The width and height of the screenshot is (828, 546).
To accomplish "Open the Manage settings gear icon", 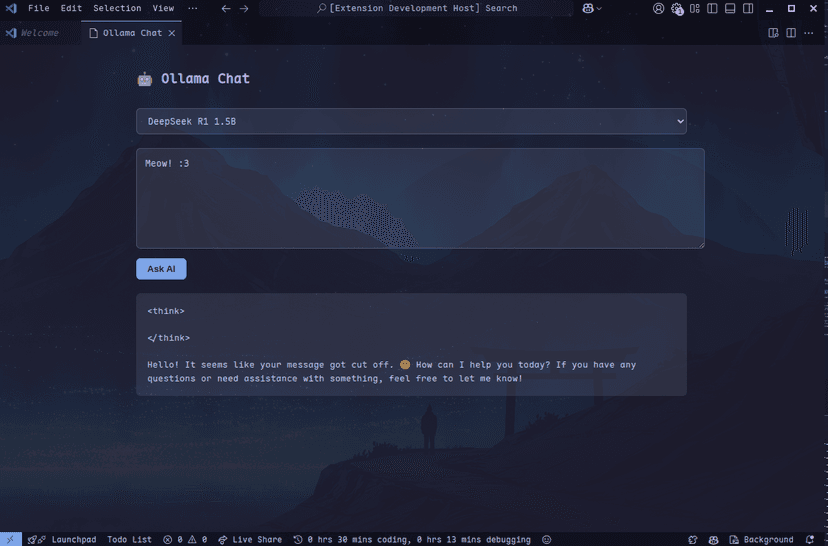I will [x=678, y=8].
